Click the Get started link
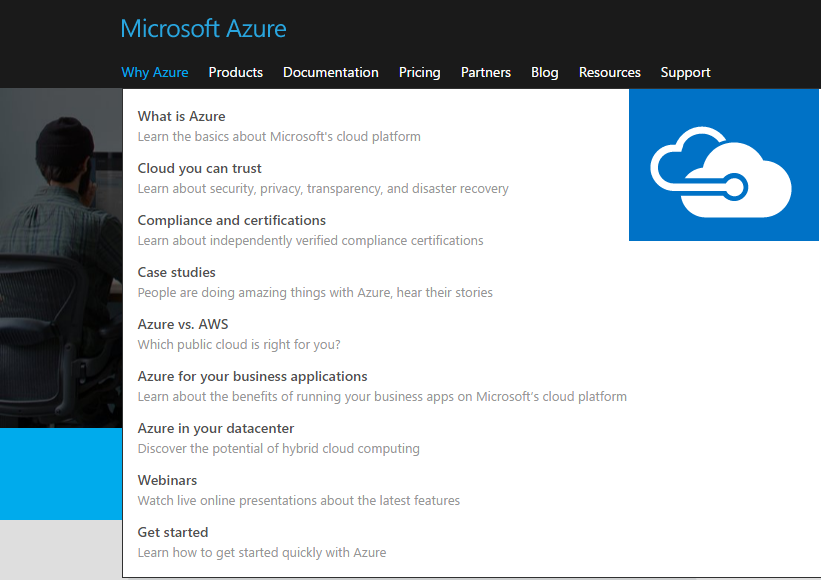Image resolution: width=821 pixels, height=580 pixels. click(x=173, y=532)
